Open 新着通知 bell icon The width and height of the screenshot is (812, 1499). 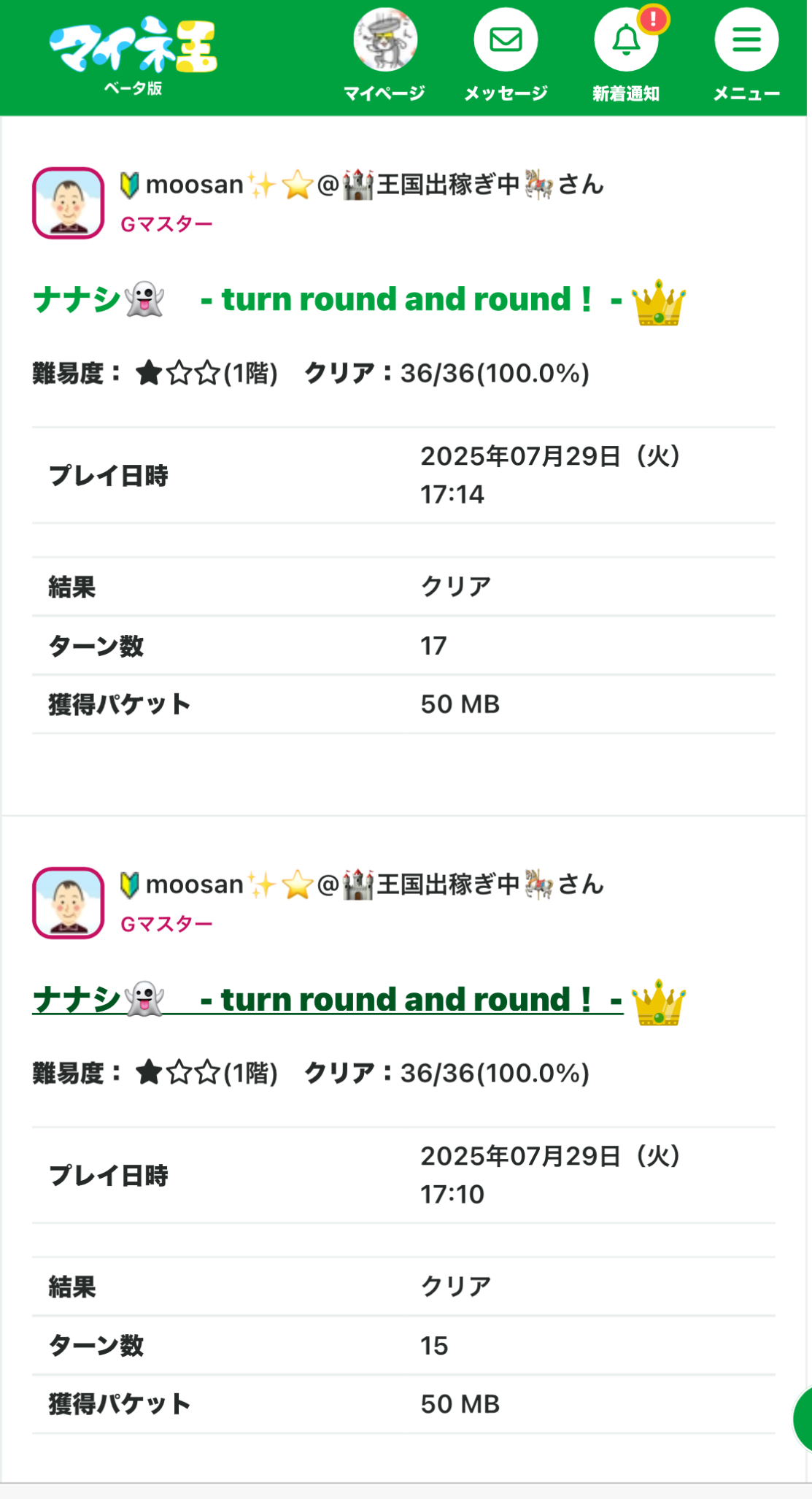coord(625,41)
